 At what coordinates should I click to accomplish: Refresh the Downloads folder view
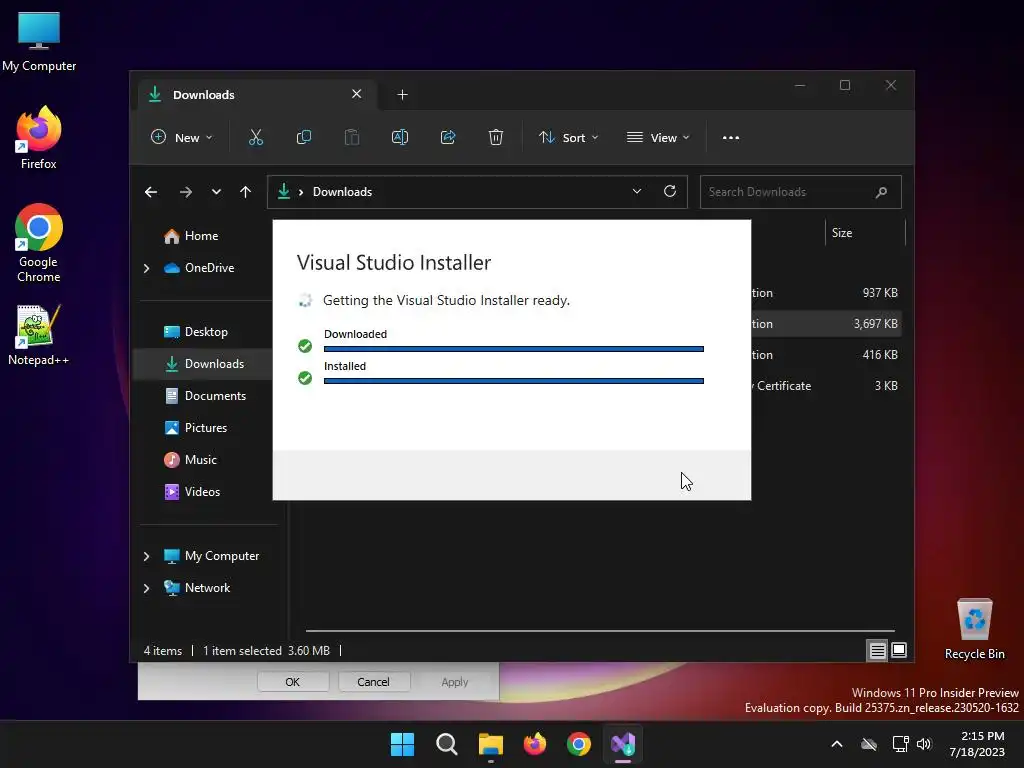(669, 191)
